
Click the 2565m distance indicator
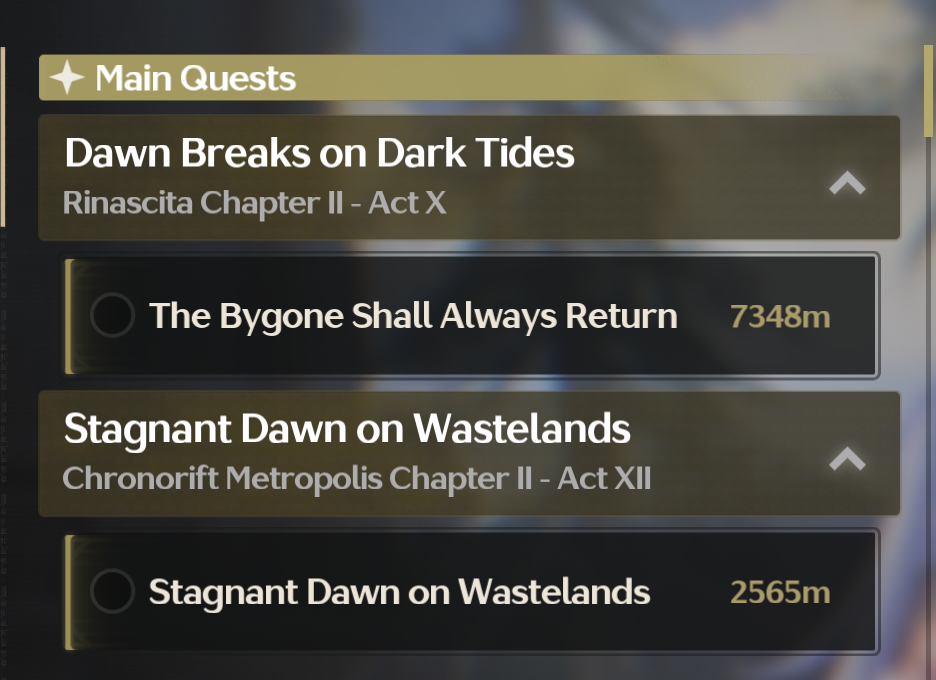(x=780, y=593)
